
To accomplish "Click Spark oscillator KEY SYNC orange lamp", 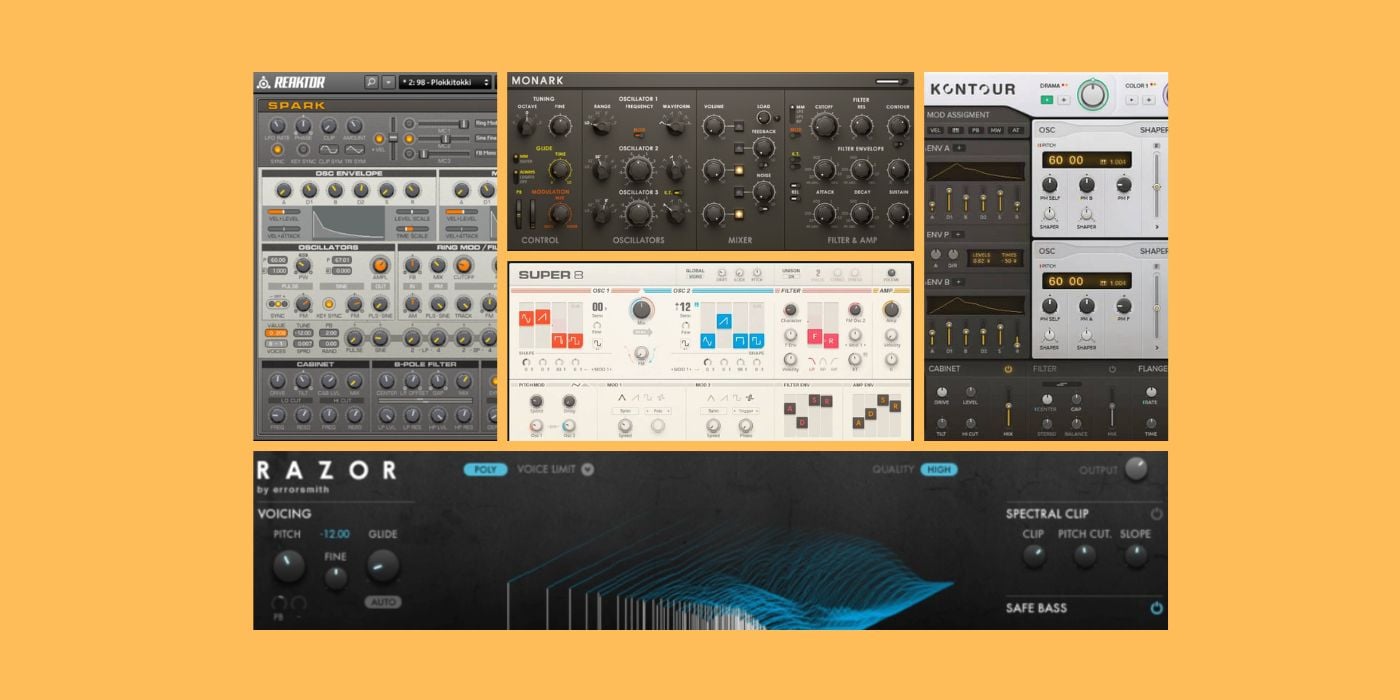I will click(x=329, y=304).
